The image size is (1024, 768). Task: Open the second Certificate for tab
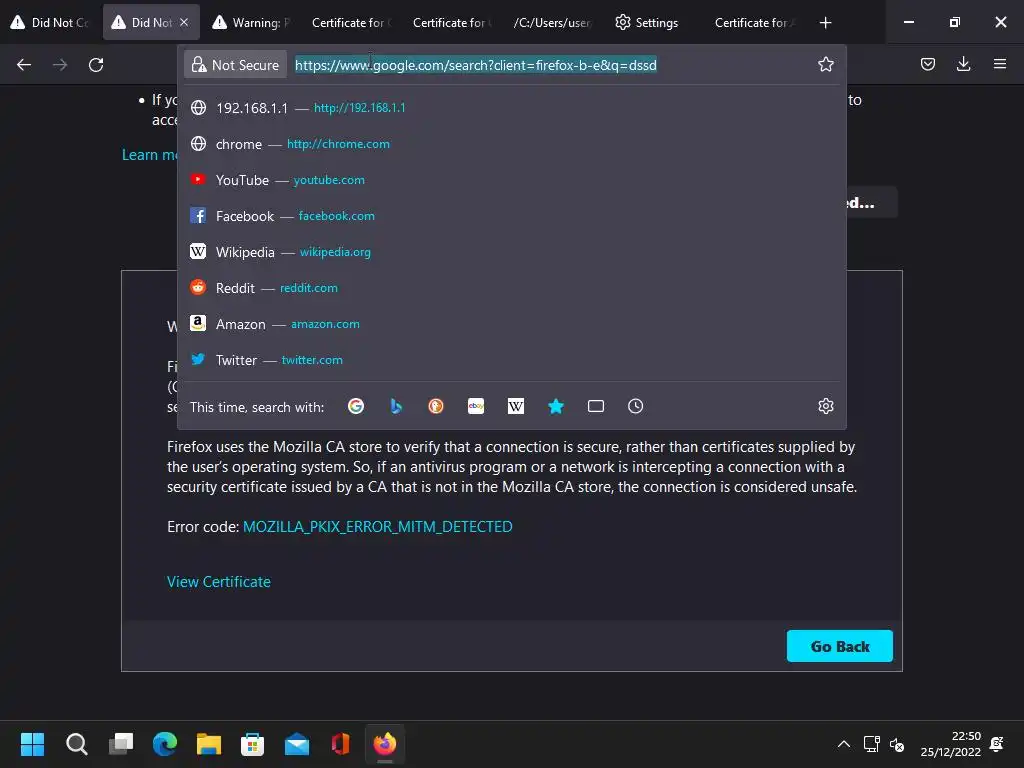(452, 23)
